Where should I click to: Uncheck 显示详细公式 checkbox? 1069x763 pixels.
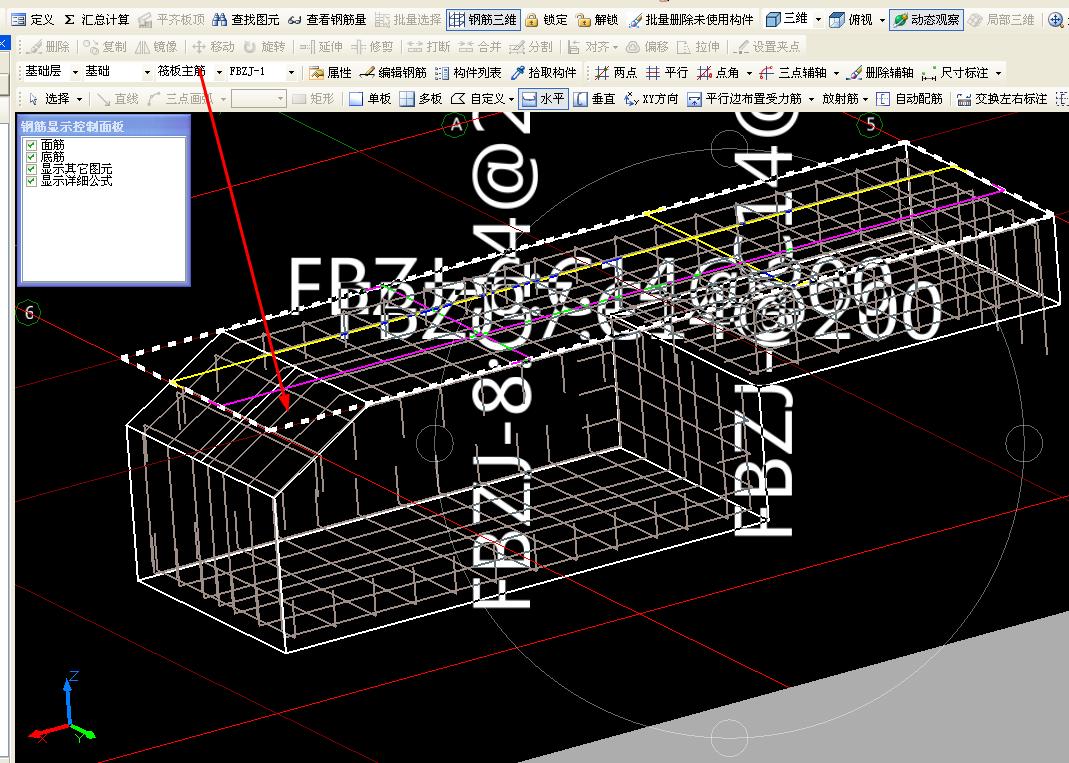coord(31,181)
